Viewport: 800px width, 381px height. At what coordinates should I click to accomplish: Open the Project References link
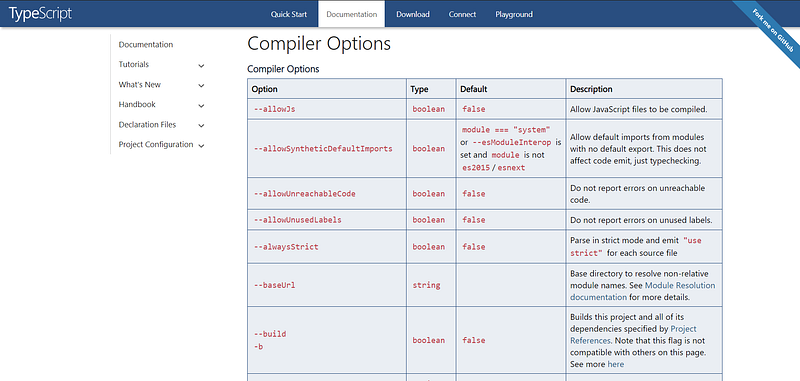(633, 335)
